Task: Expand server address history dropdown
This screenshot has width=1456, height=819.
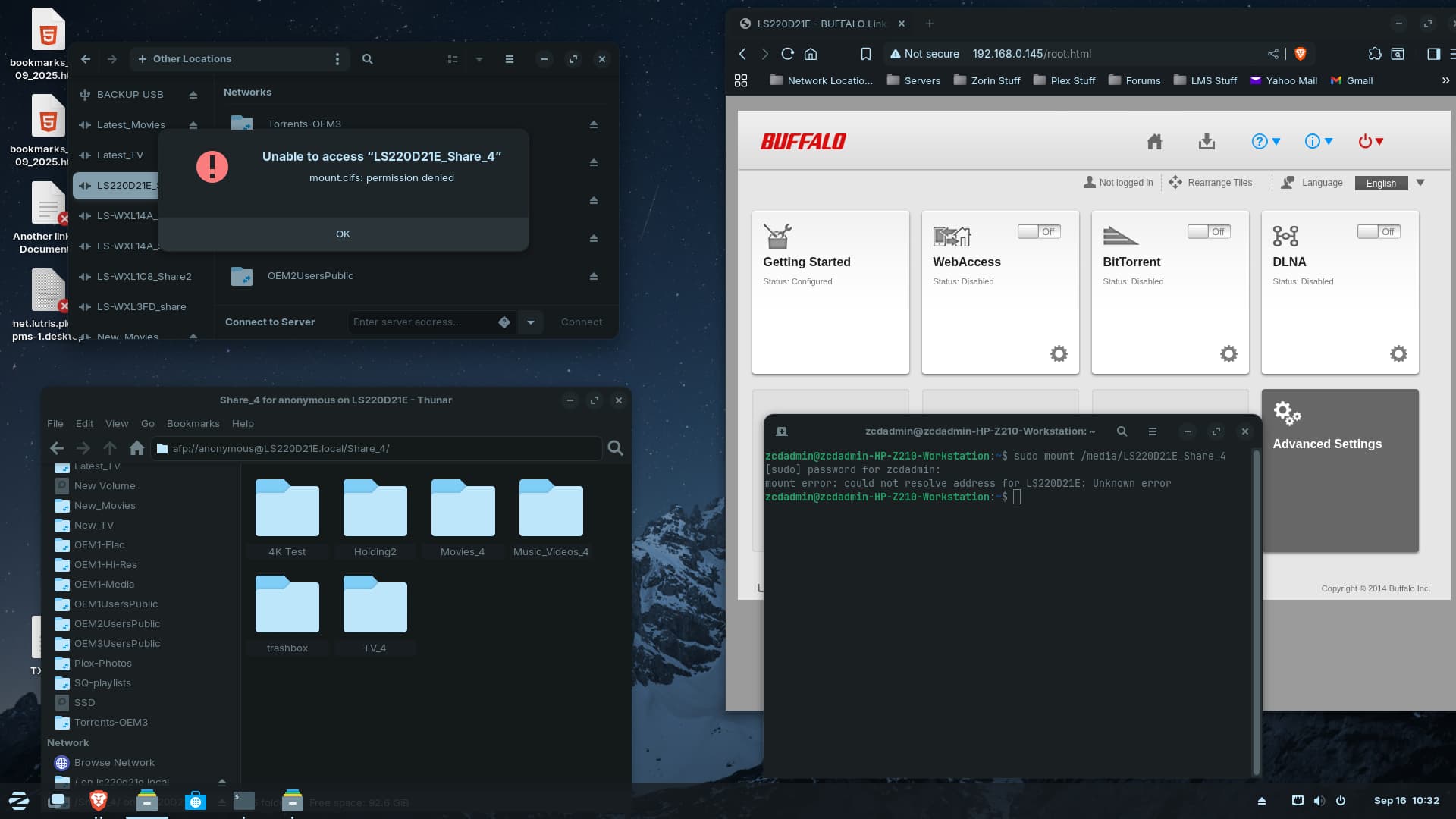Action: coord(531,322)
